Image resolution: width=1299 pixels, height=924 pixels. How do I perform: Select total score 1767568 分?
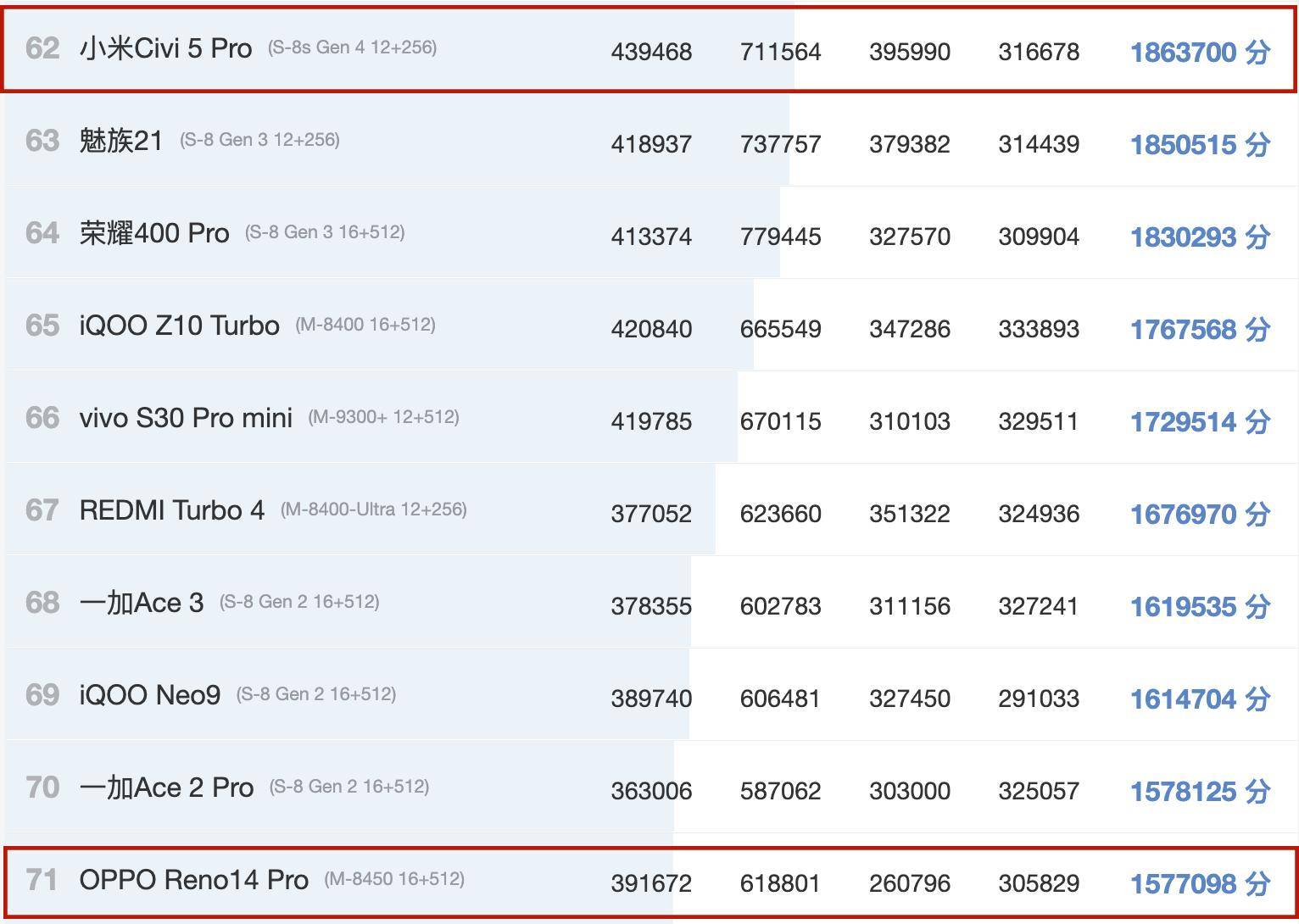[1200, 330]
